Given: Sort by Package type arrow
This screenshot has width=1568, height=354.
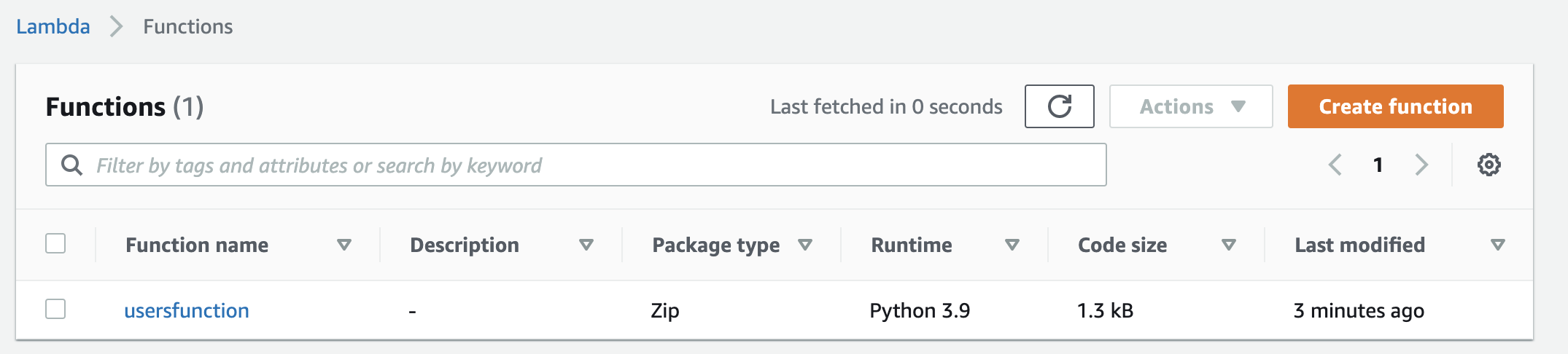Looking at the screenshot, I should (805, 245).
